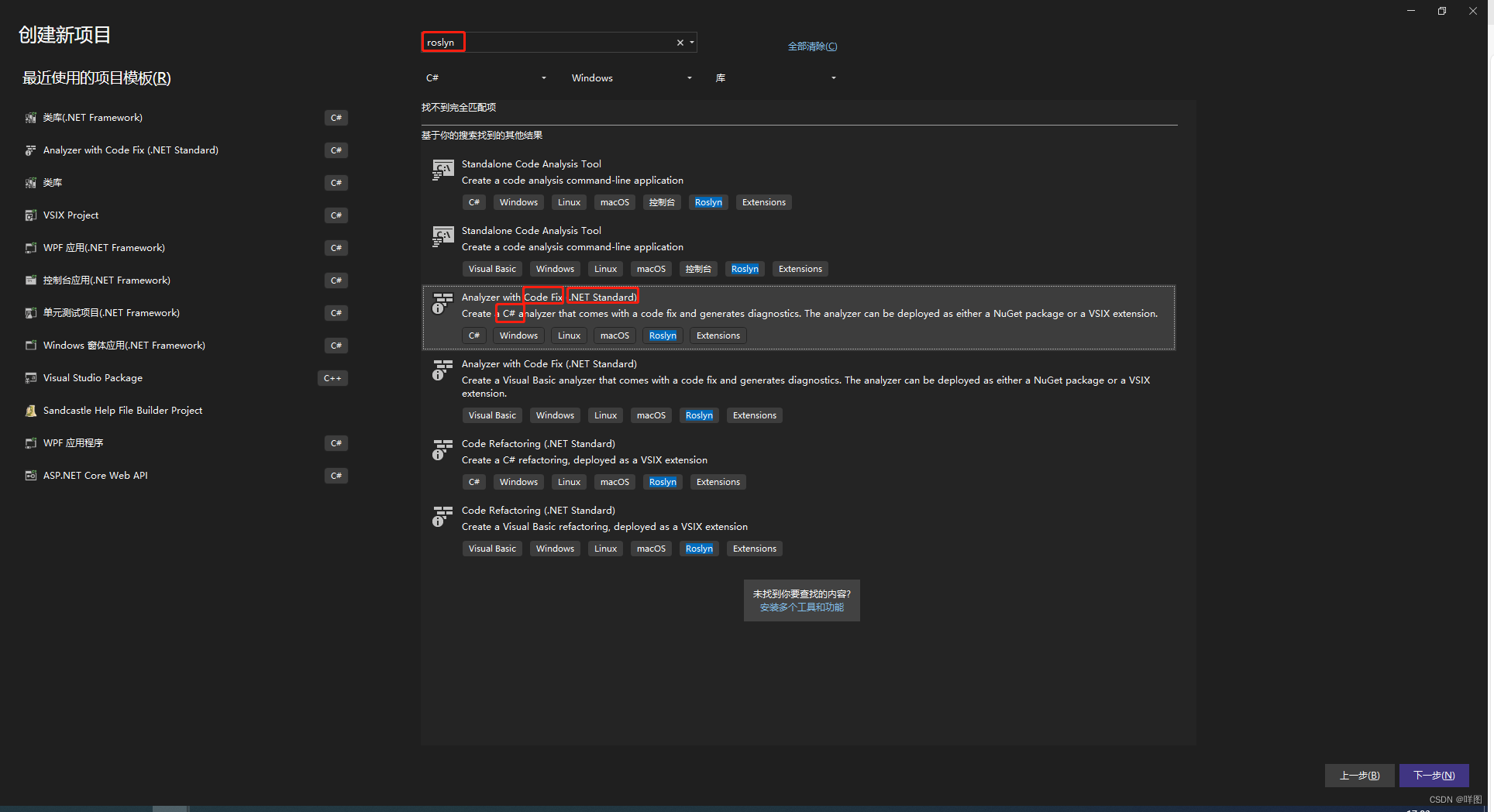Click the Visual Basic Analyzer with Code Fix icon
Viewport: 1494px width, 812px height.
tap(442, 370)
